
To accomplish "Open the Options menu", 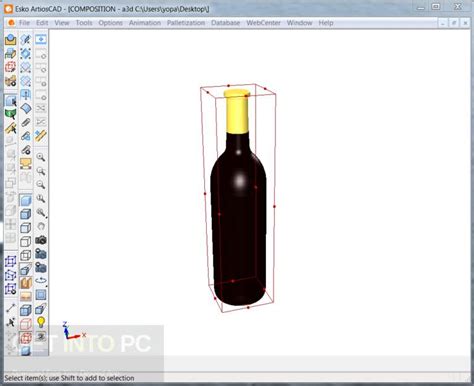I will [x=110, y=23].
